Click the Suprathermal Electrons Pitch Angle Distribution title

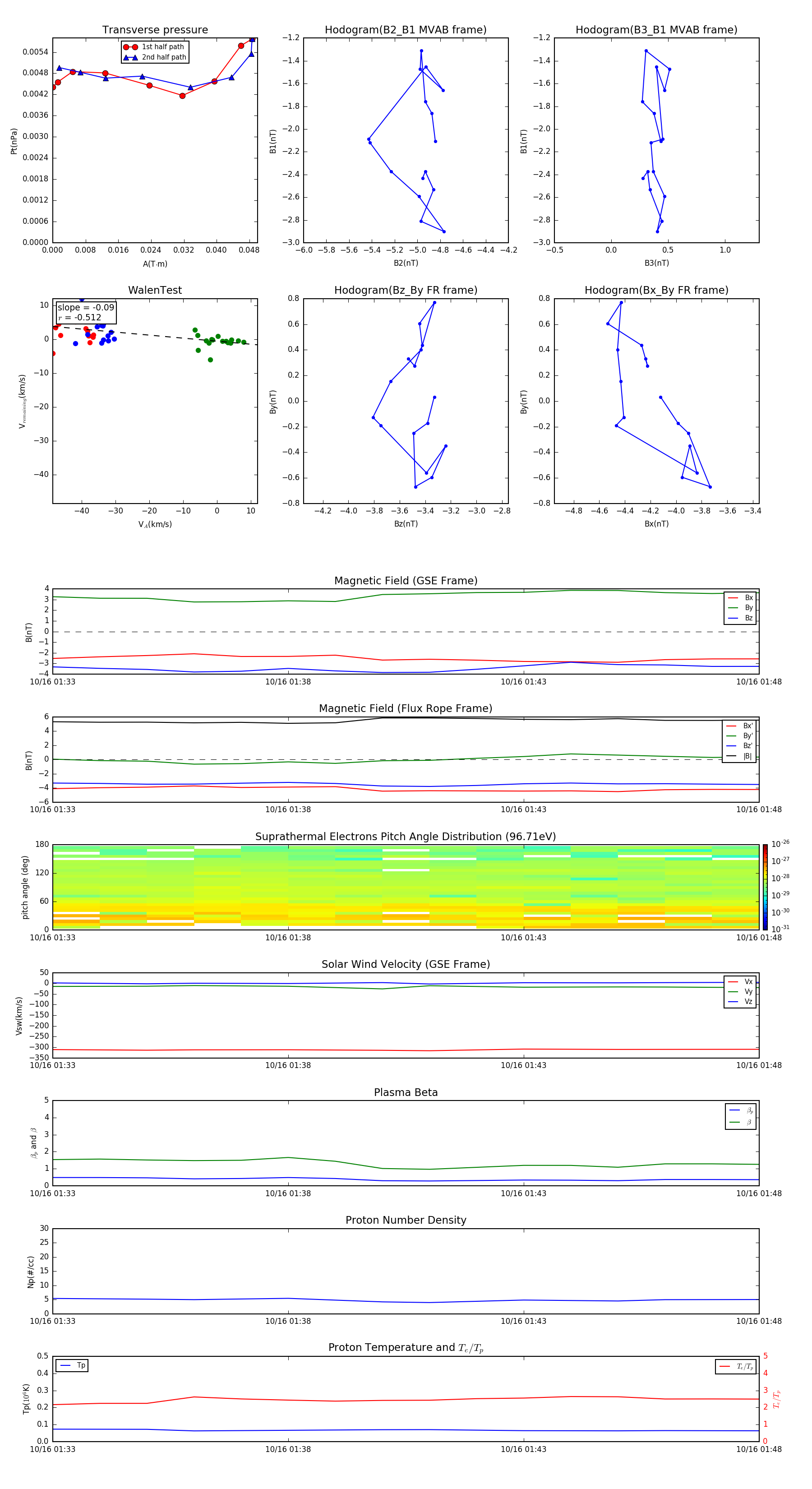[406, 837]
